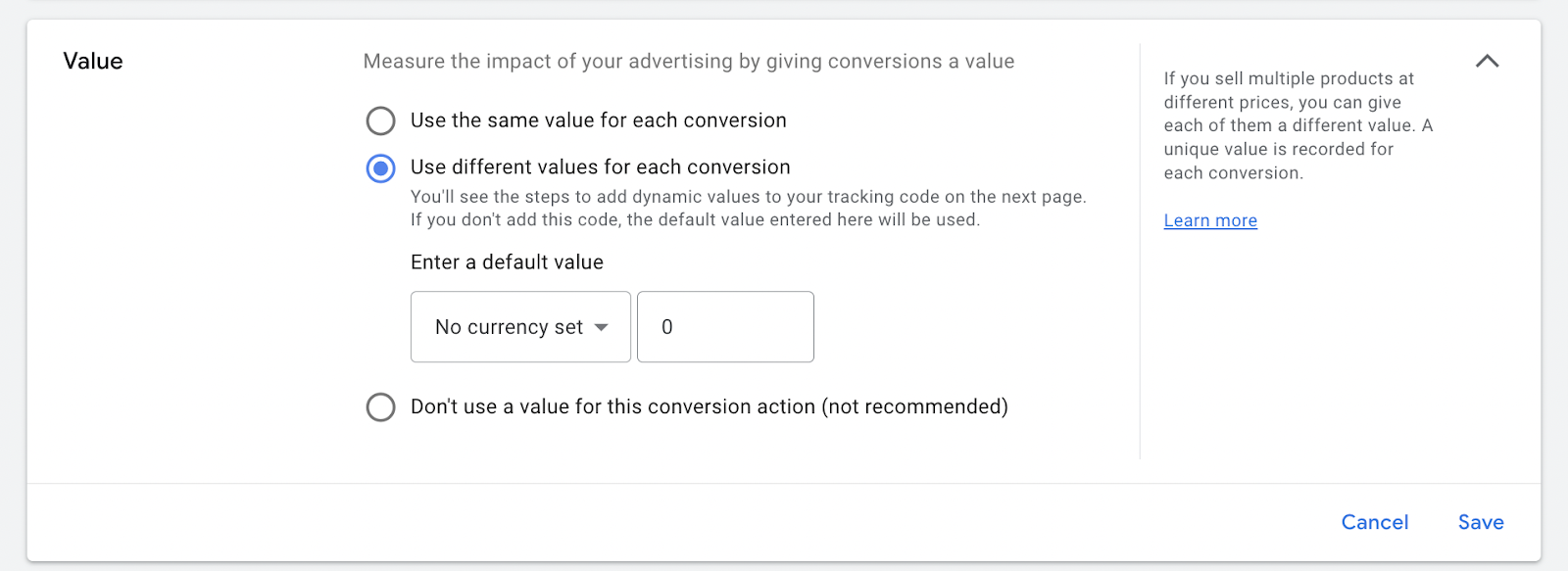Click the 'Use different values for each conversion' label

tap(600, 167)
